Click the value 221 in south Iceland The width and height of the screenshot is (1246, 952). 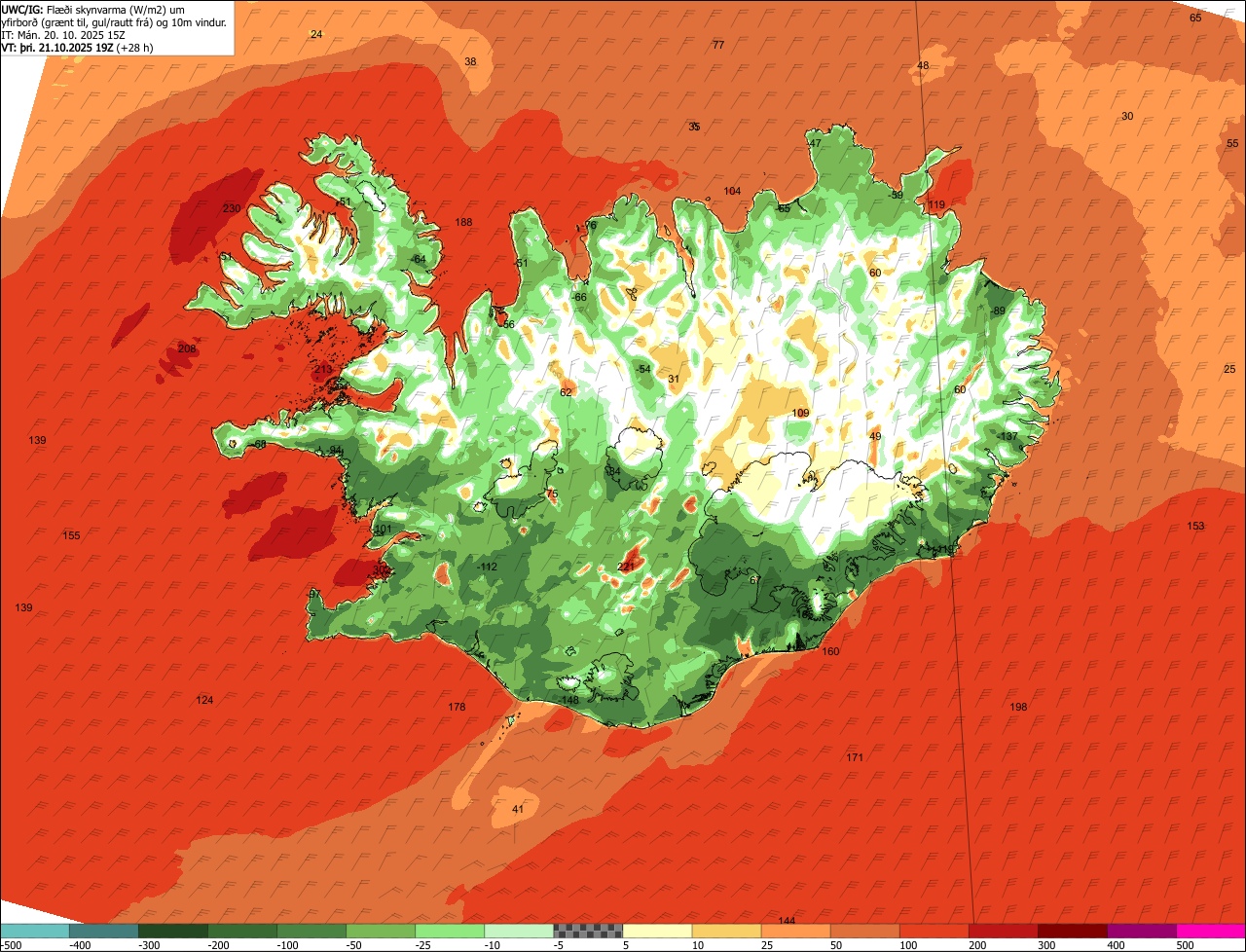pyautogui.click(x=627, y=568)
